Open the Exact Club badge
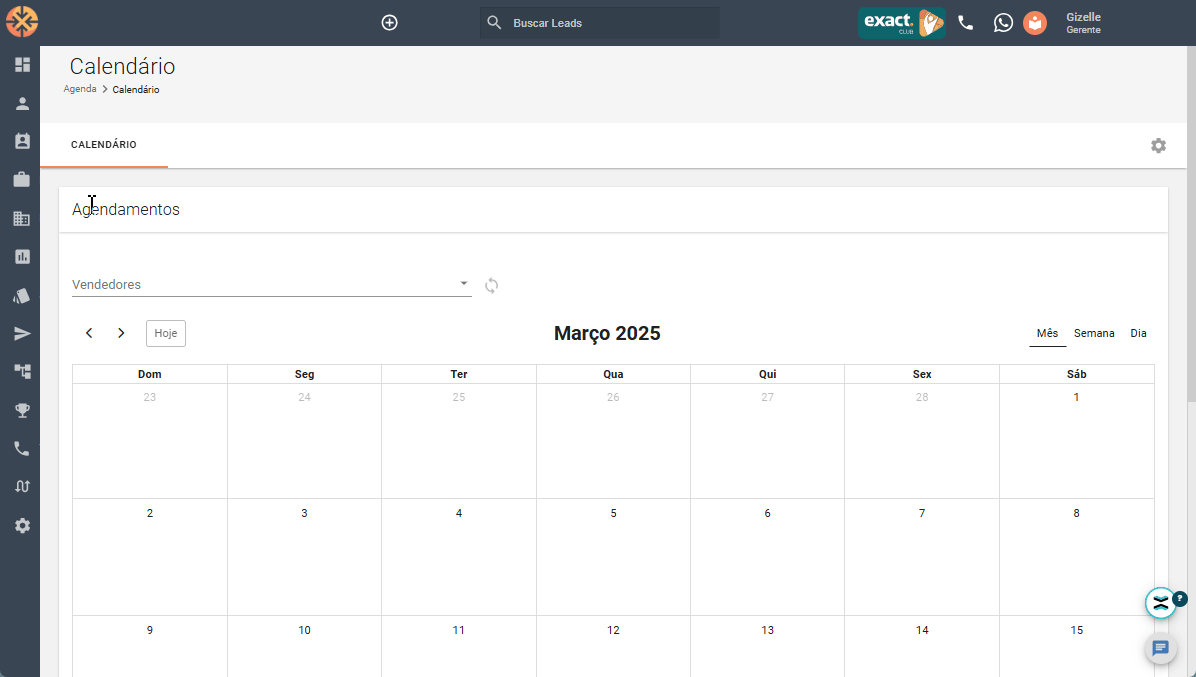 (x=902, y=23)
